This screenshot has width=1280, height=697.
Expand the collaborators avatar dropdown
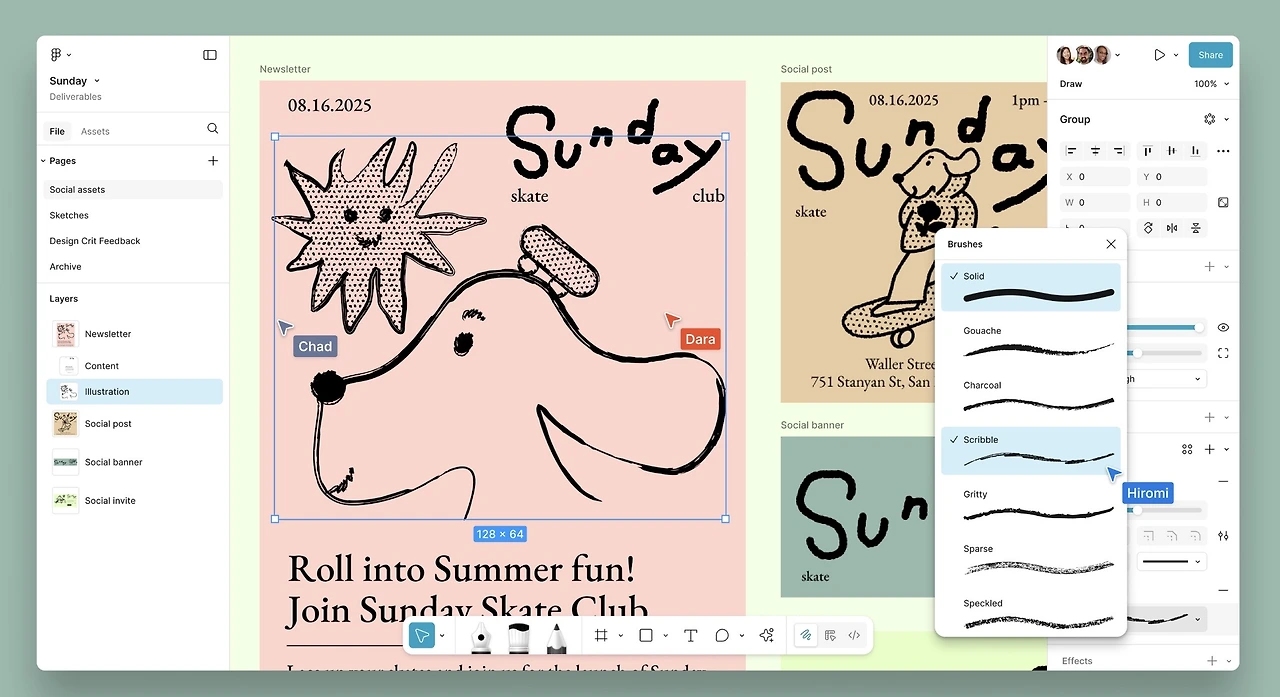1117,55
